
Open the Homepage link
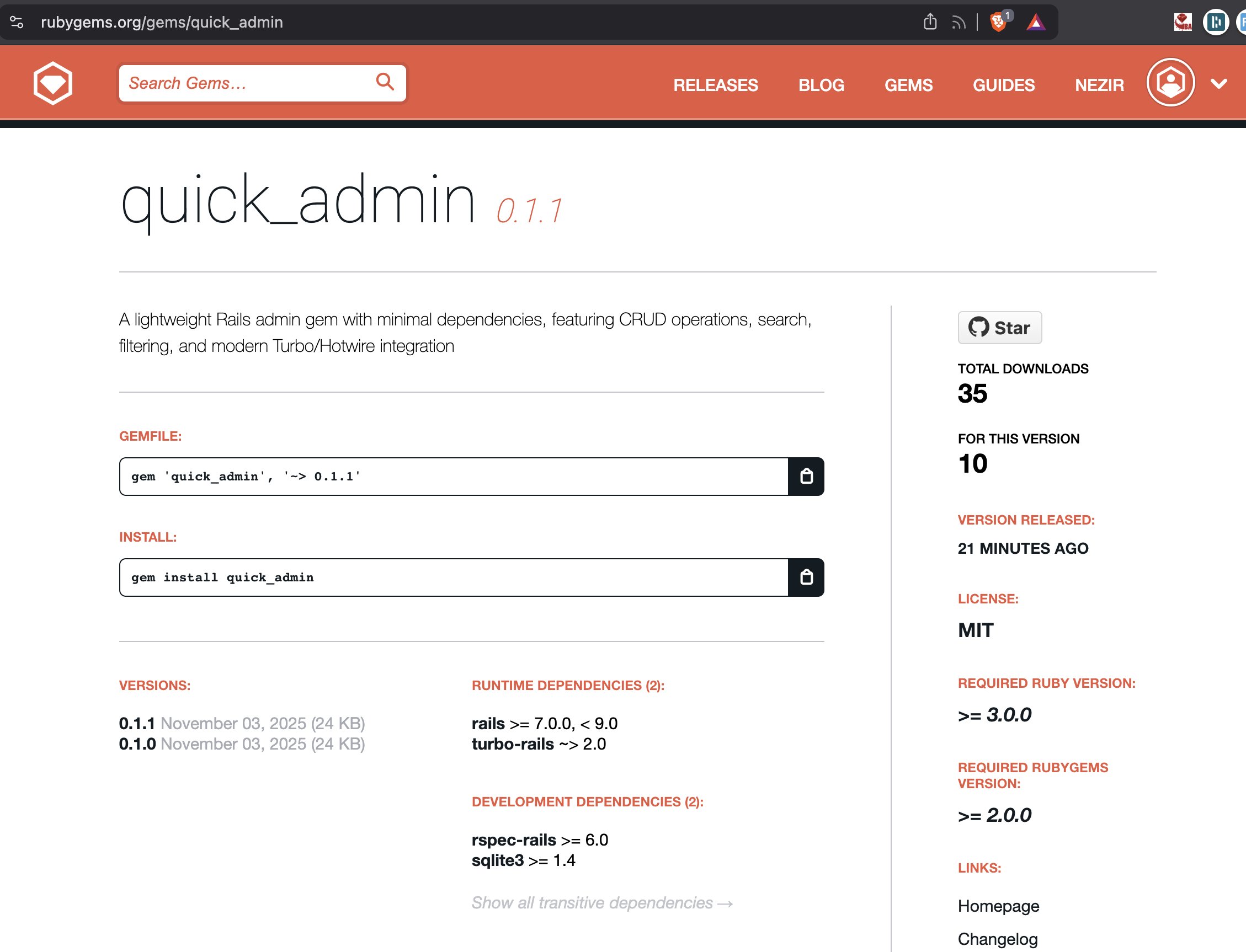coord(998,906)
